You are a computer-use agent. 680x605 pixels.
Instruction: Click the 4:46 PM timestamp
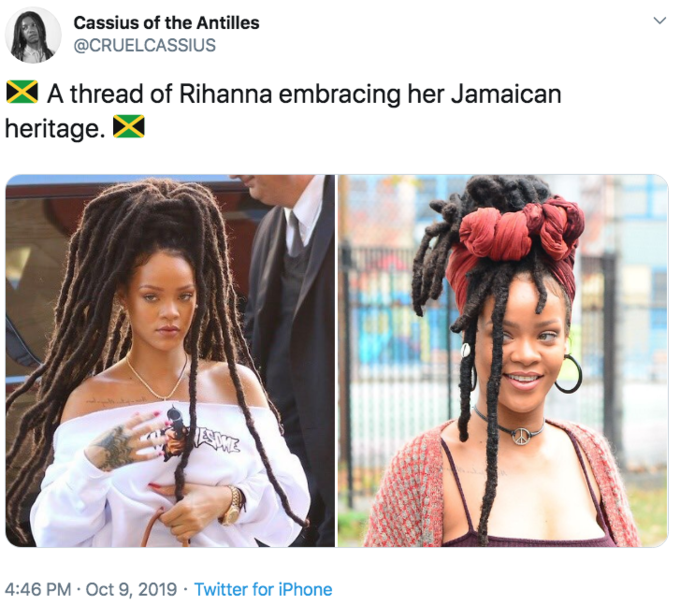click(x=38, y=589)
